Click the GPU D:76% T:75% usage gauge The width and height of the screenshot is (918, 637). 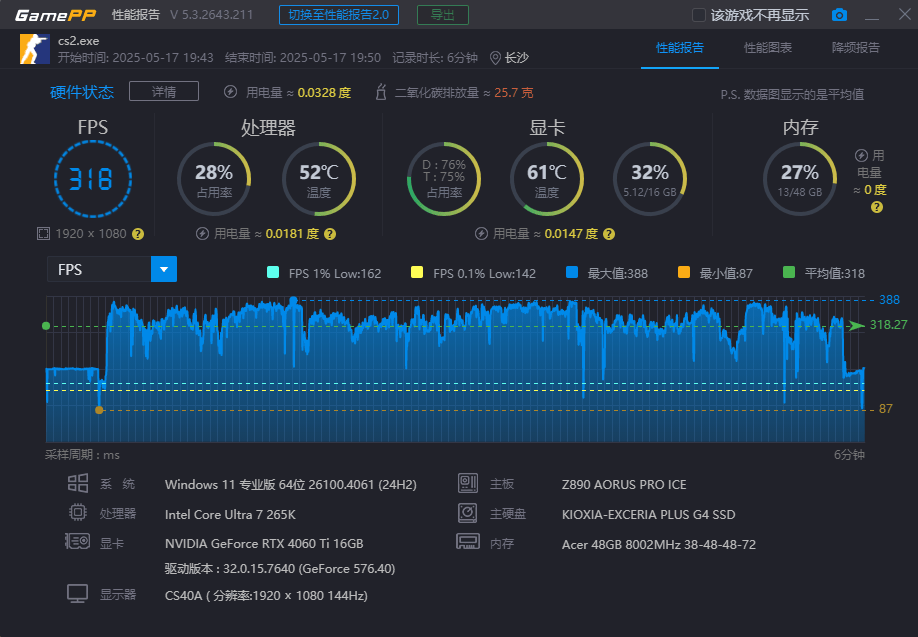click(444, 179)
